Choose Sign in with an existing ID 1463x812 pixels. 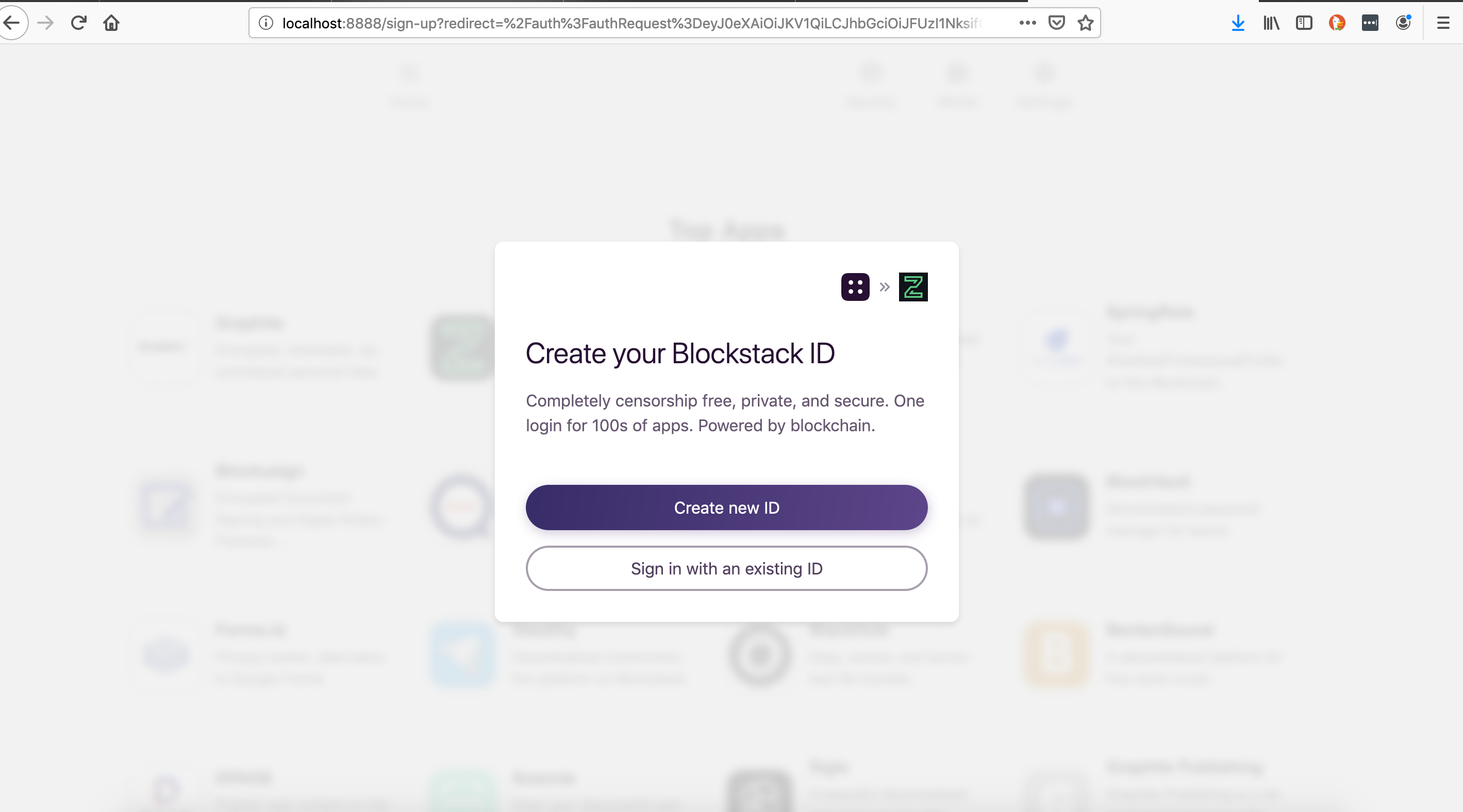coord(726,568)
